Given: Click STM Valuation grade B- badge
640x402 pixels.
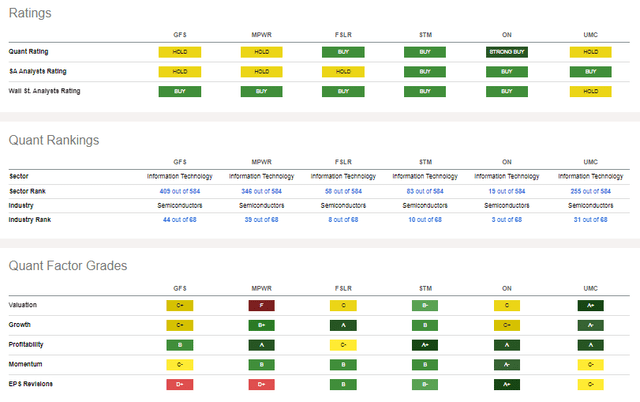Looking at the screenshot, I should tap(425, 305).
